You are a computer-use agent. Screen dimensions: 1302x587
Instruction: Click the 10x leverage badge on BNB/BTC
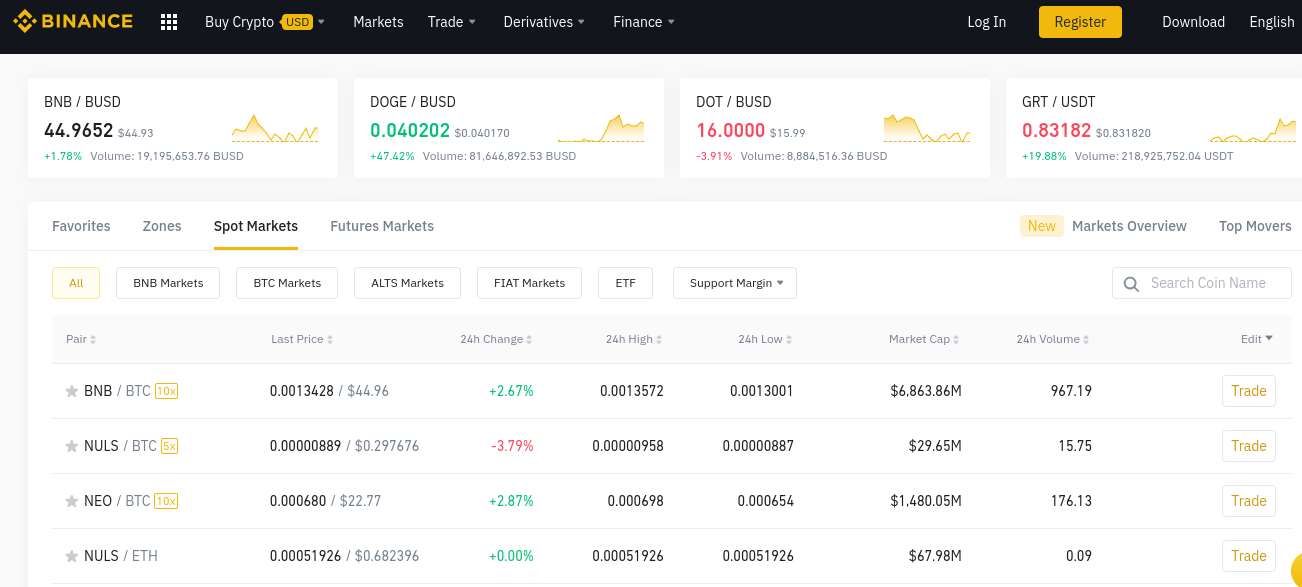(x=164, y=390)
